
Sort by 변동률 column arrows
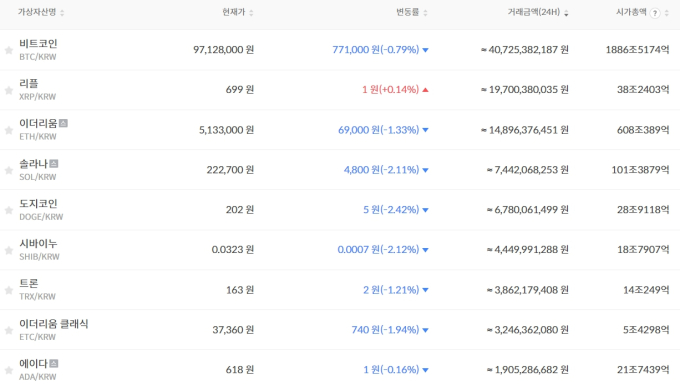425,13
